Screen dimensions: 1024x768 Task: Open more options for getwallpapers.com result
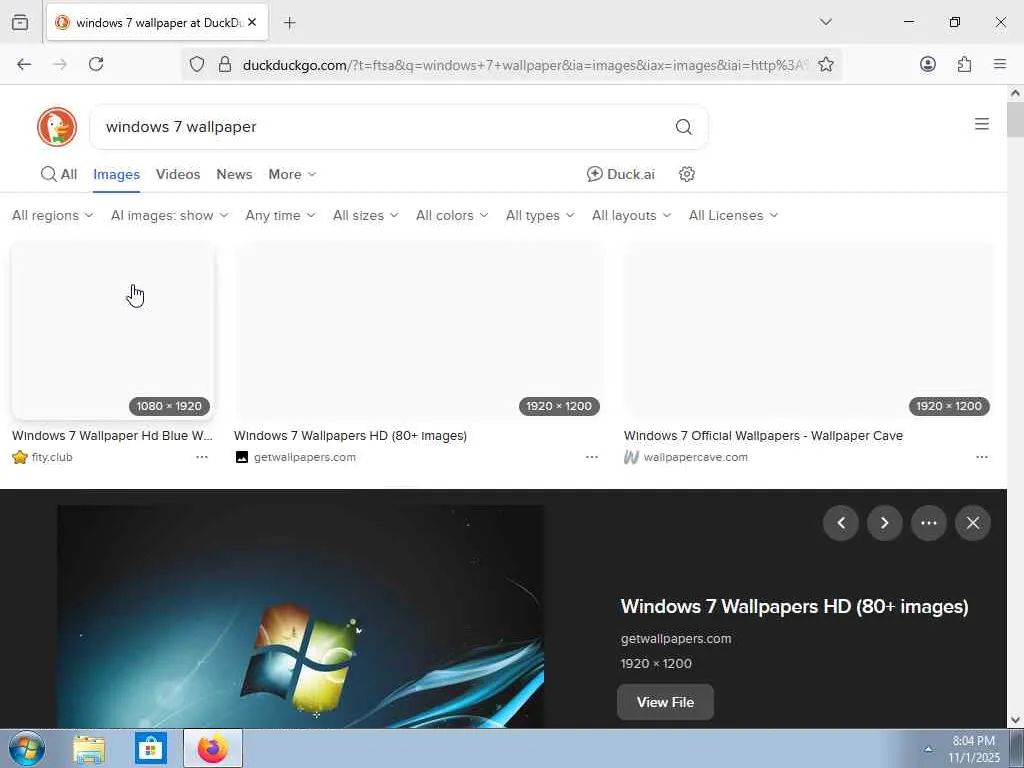(x=592, y=457)
